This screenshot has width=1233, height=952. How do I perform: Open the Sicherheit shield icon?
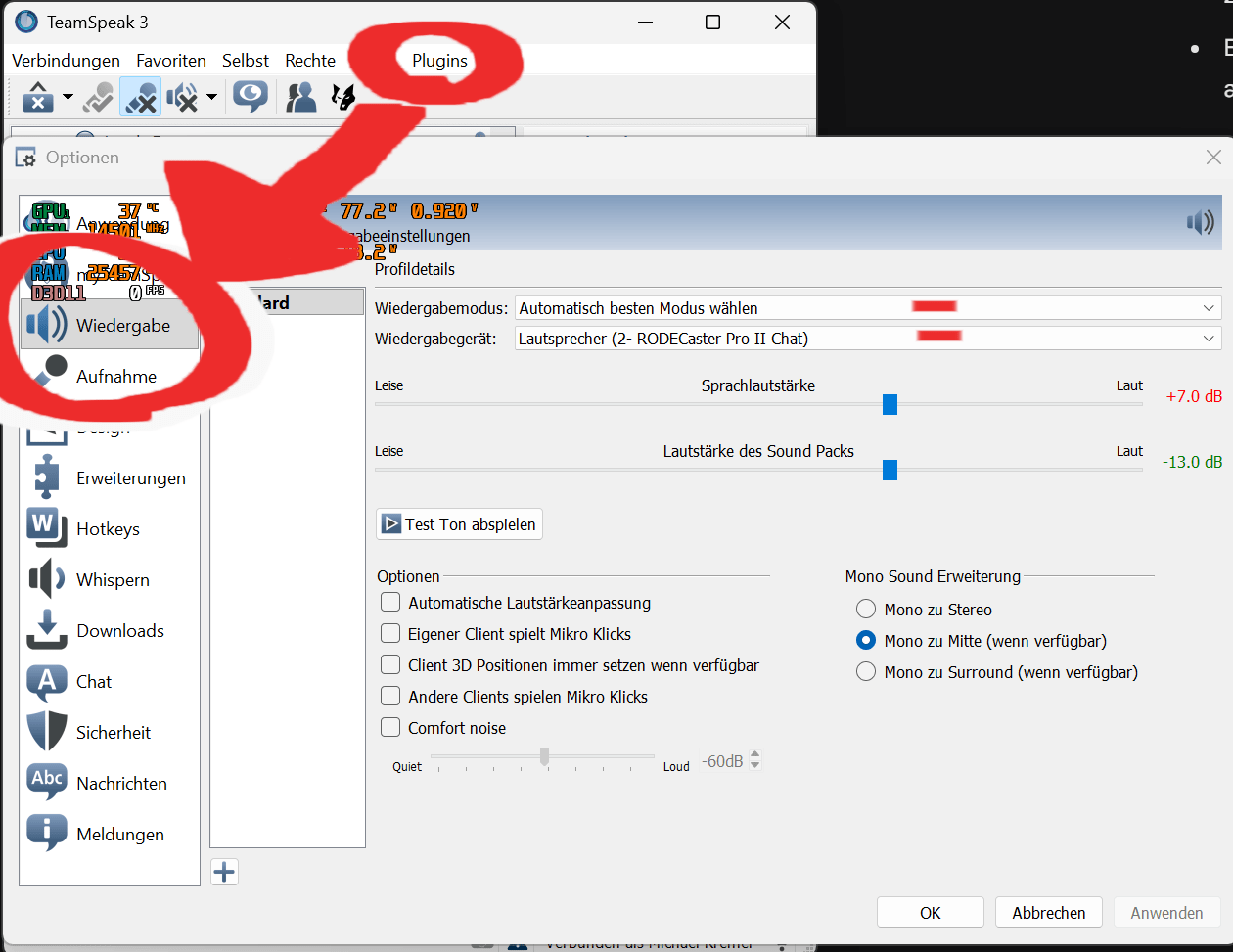click(46, 733)
